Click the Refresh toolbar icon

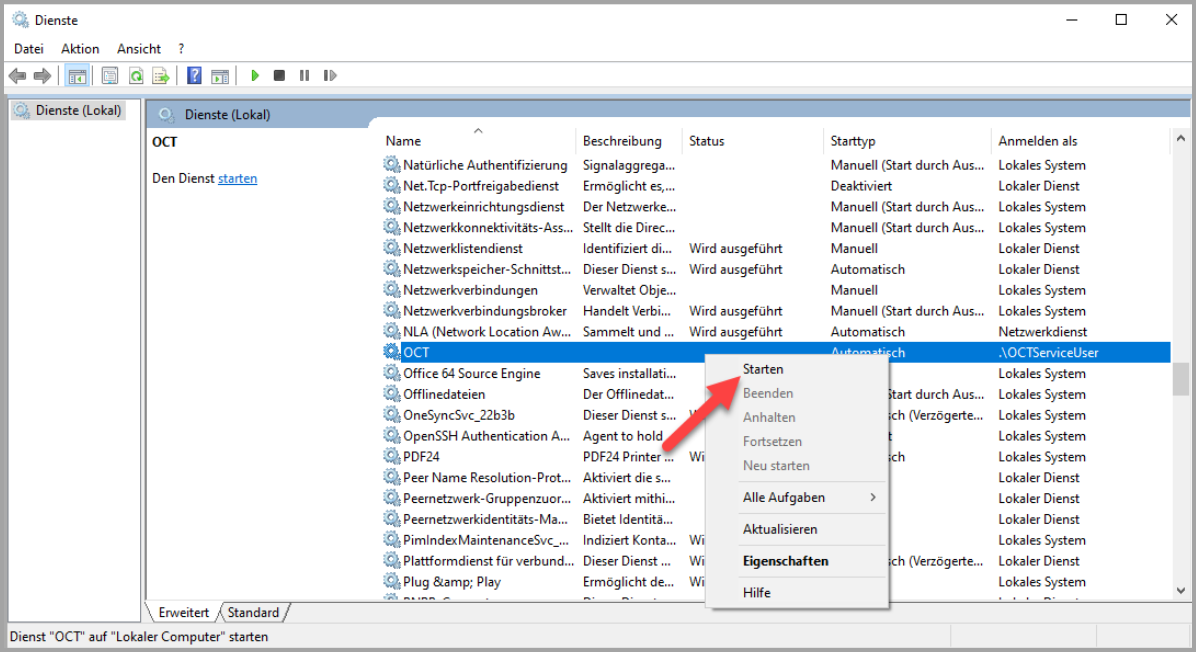pyautogui.click(x=134, y=76)
